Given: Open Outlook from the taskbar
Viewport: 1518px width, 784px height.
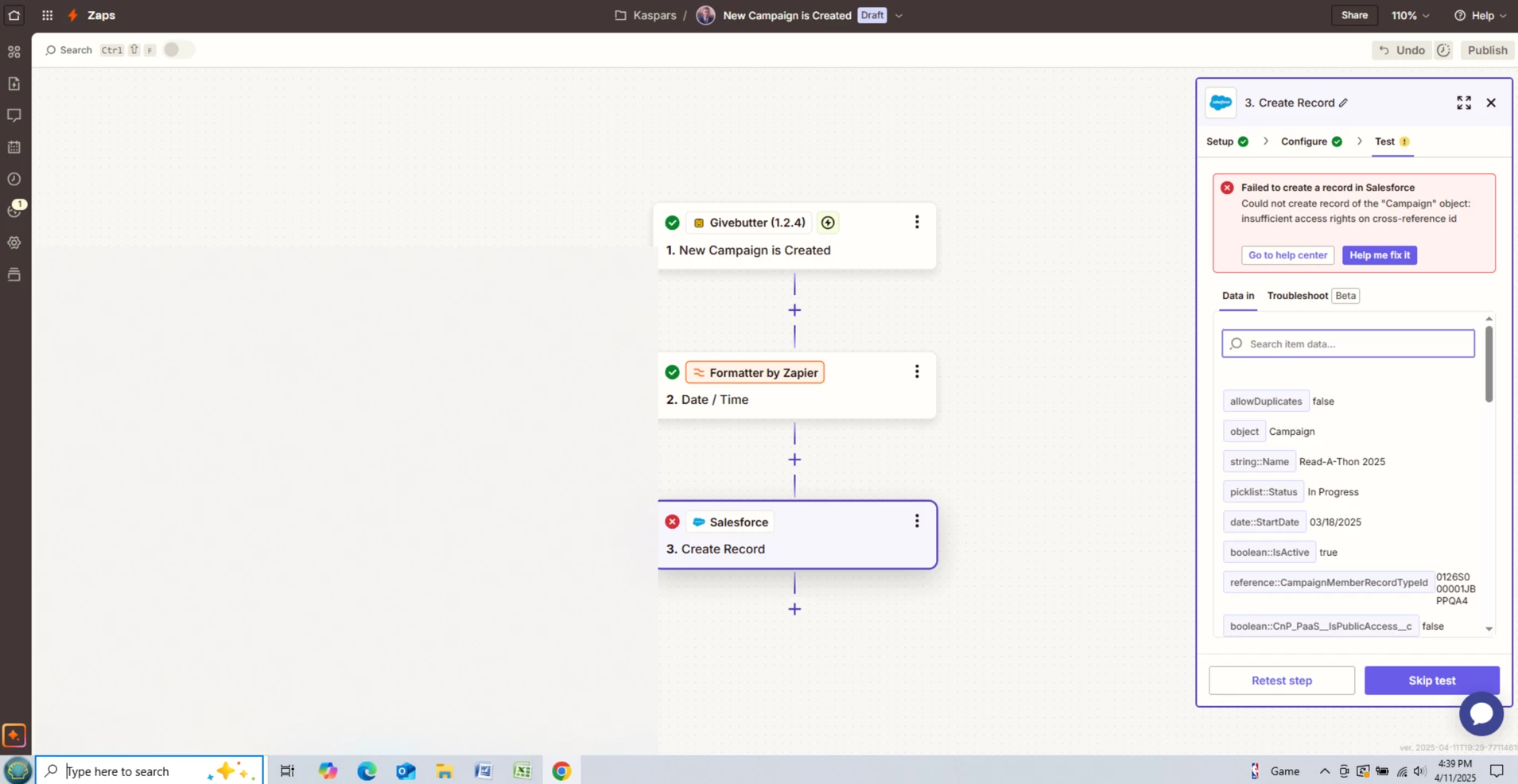Looking at the screenshot, I should click(406, 770).
